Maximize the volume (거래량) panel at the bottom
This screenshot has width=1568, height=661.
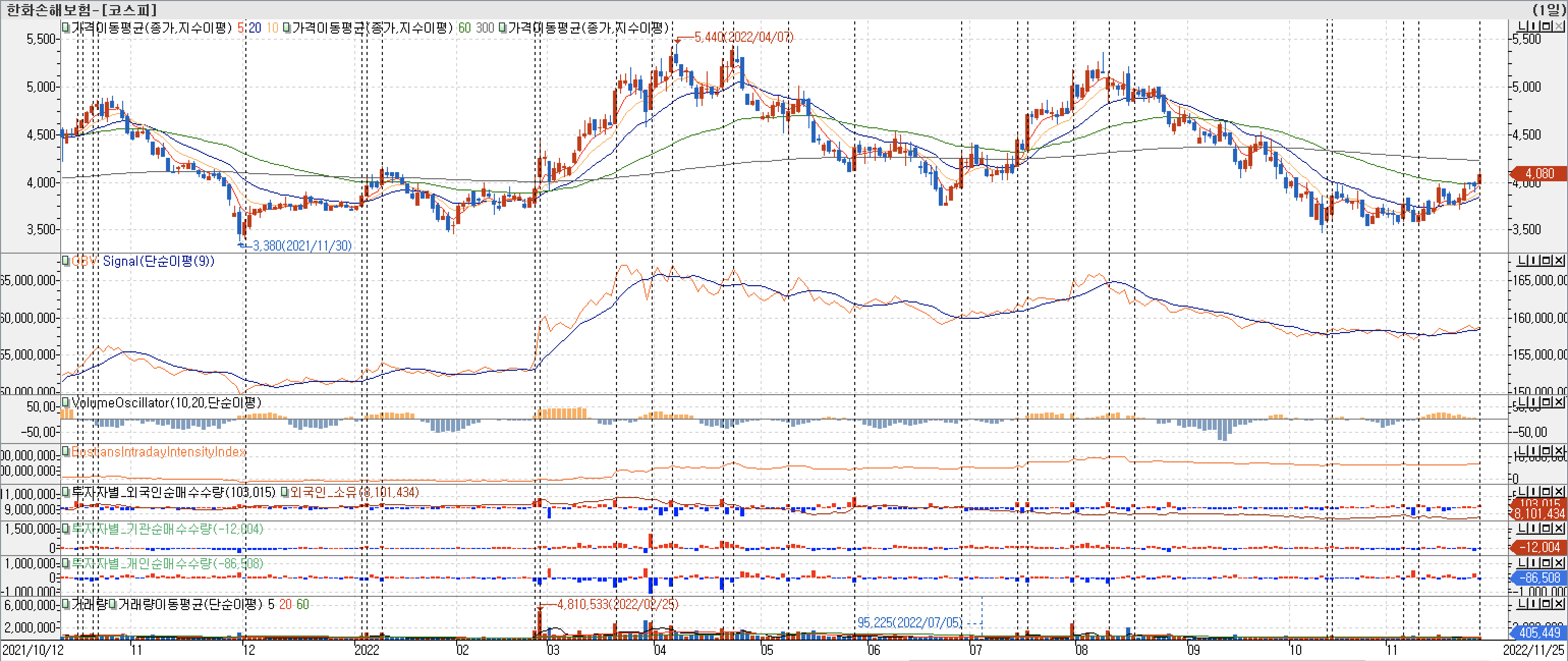[1546, 603]
